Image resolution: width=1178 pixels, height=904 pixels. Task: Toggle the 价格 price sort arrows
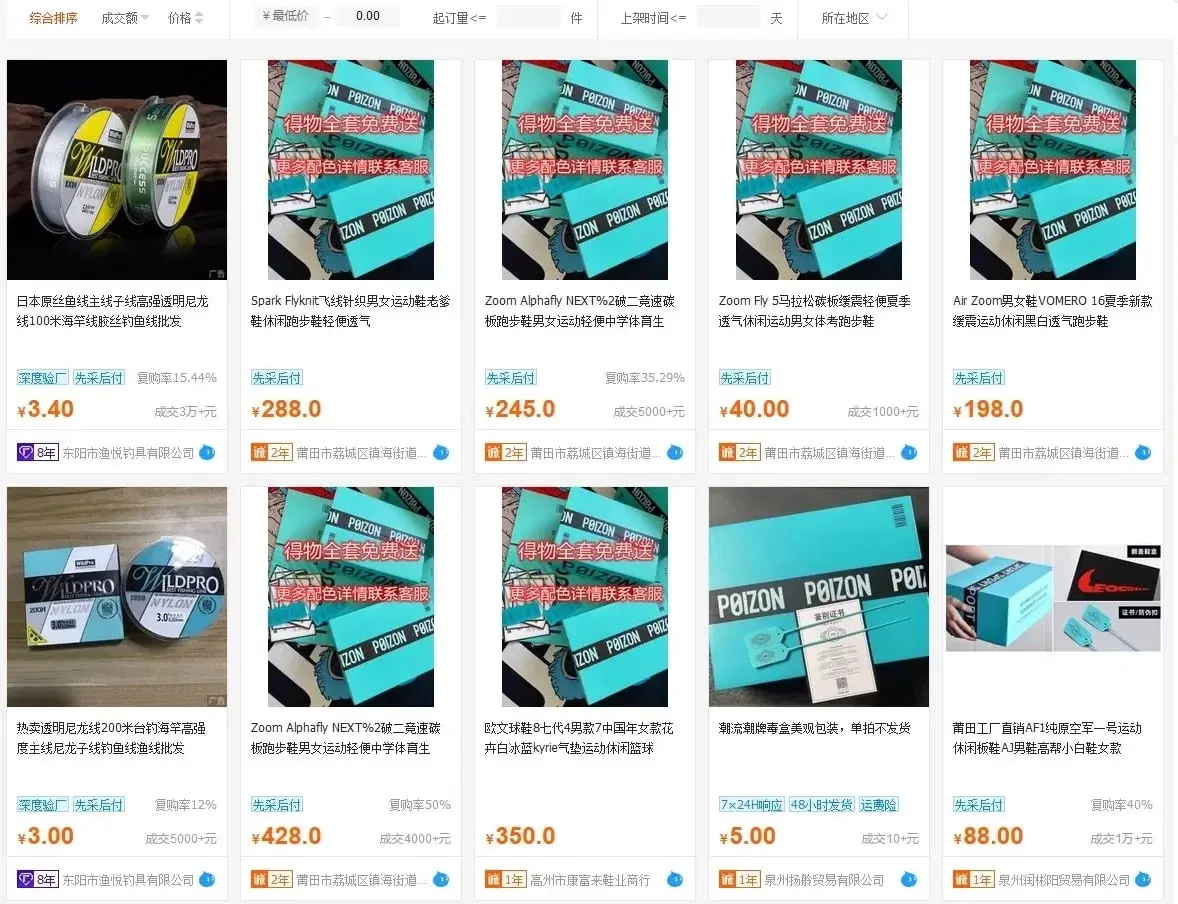186,18
